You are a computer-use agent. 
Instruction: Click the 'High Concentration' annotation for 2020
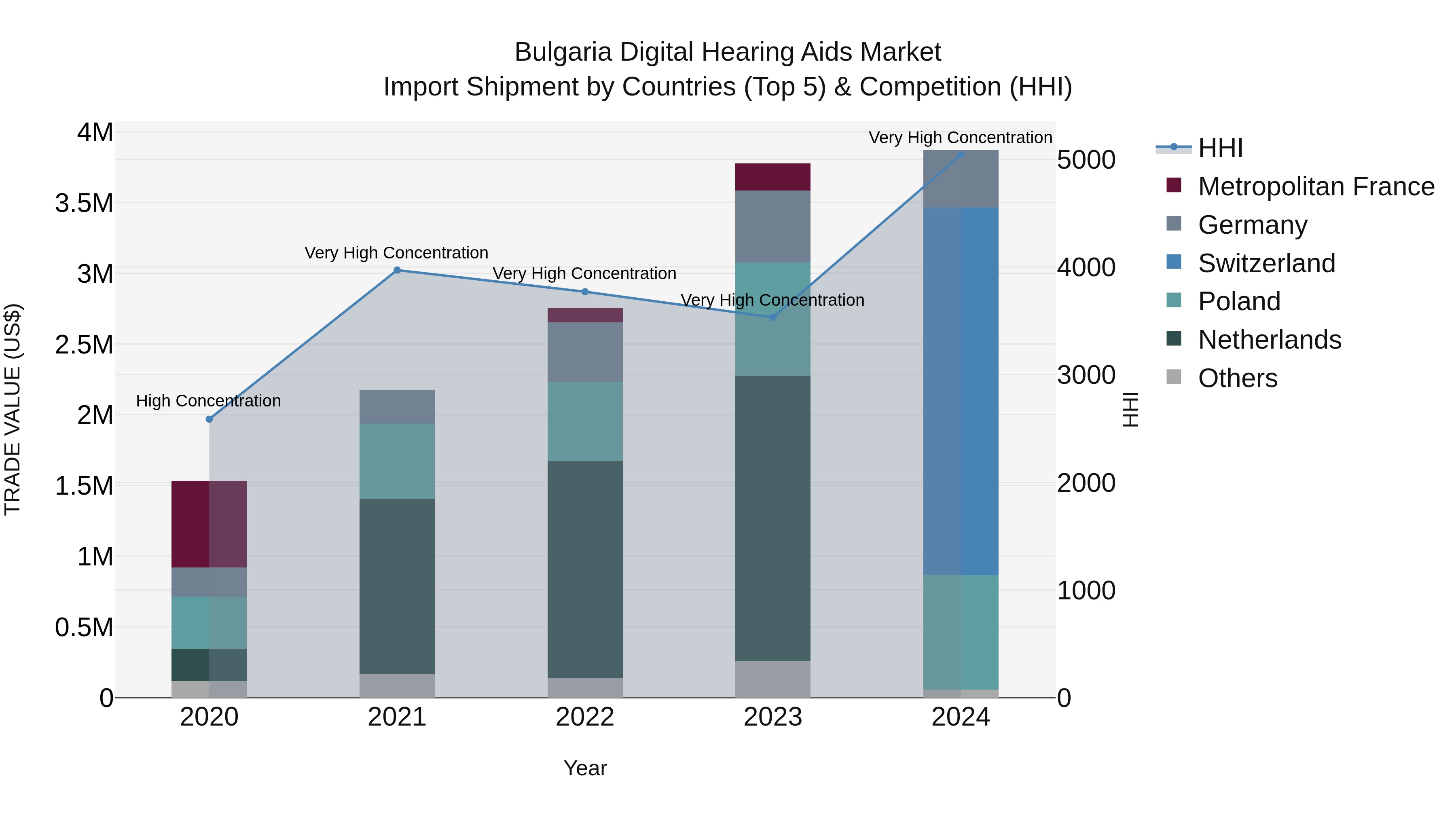click(209, 401)
